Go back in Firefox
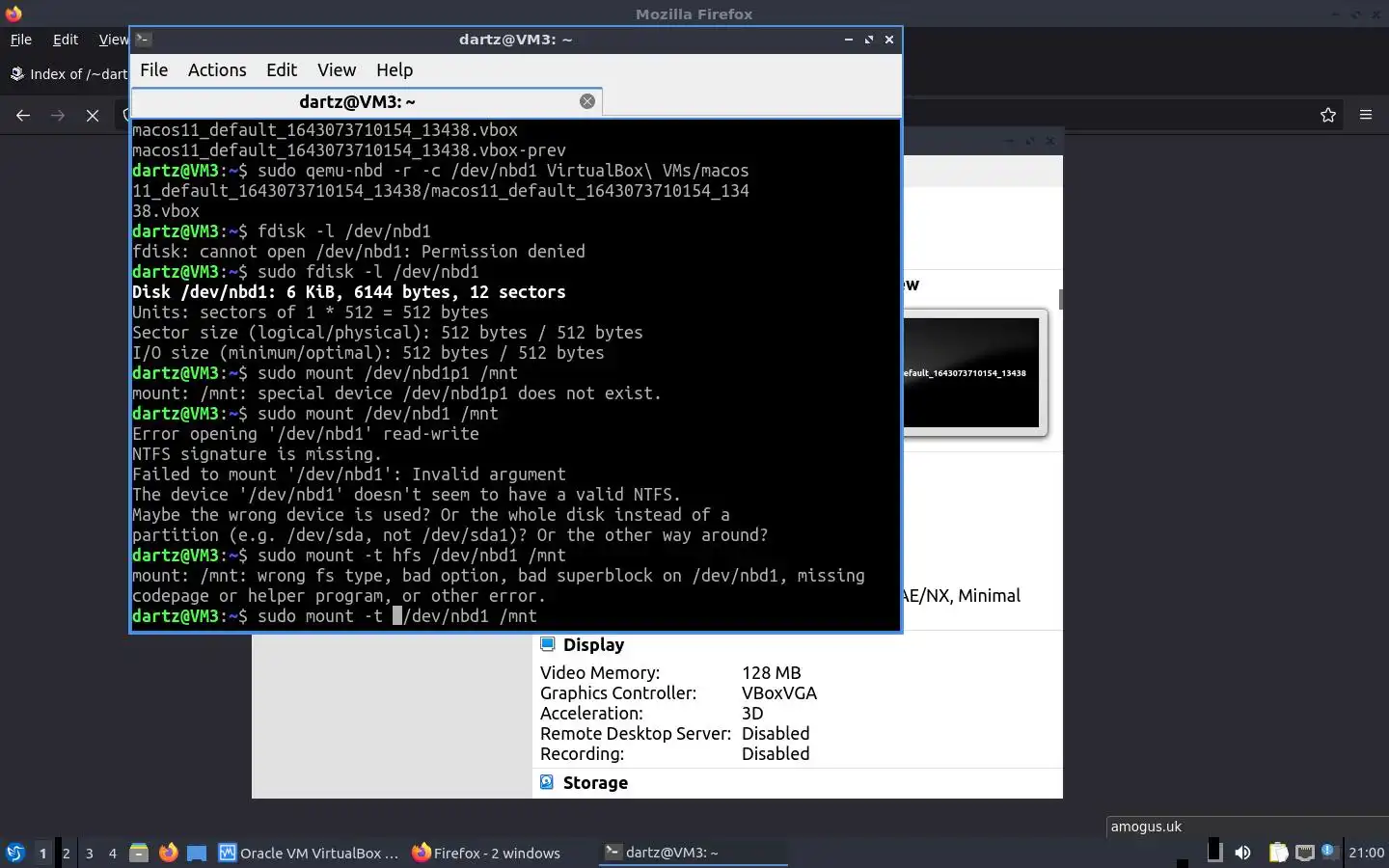Viewport: 1389px width, 868px height. point(23,115)
